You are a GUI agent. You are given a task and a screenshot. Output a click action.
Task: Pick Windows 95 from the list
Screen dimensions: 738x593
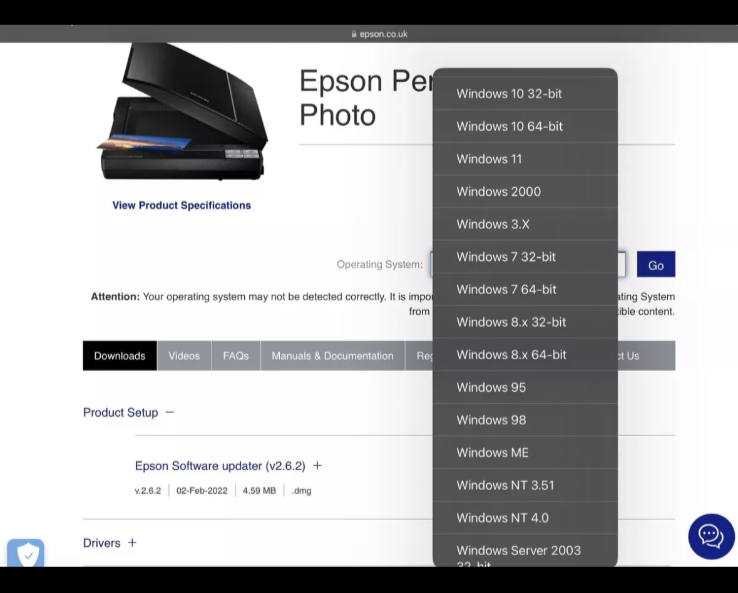point(525,387)
